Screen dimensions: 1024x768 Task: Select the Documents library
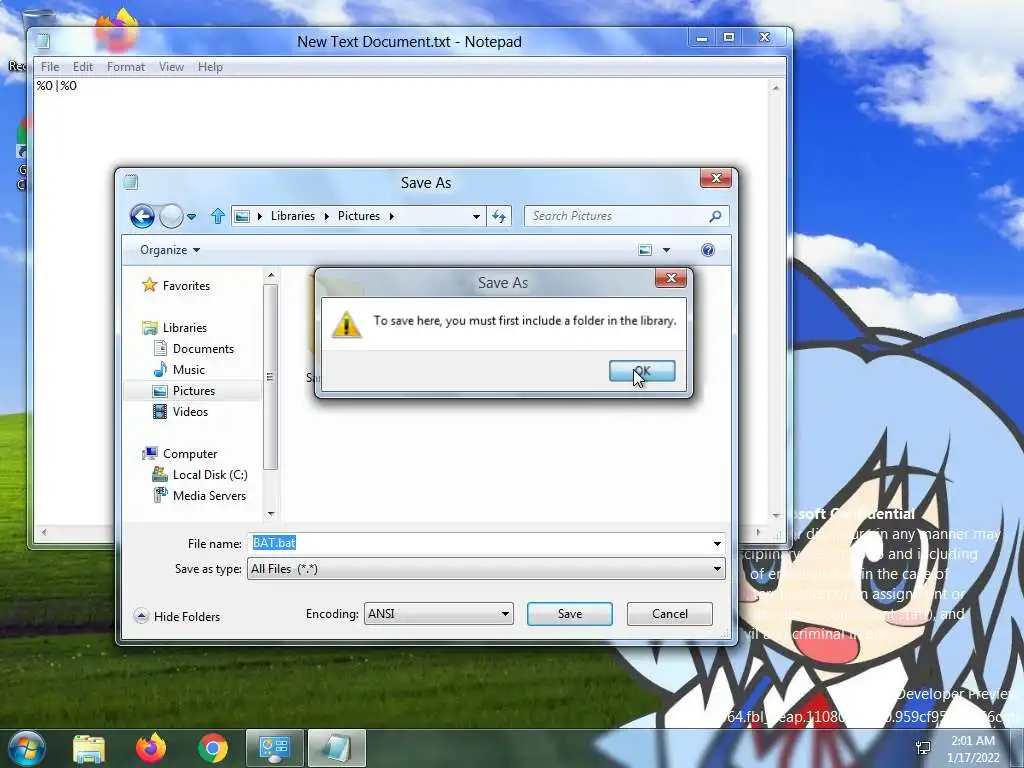(x=193, y=349)
